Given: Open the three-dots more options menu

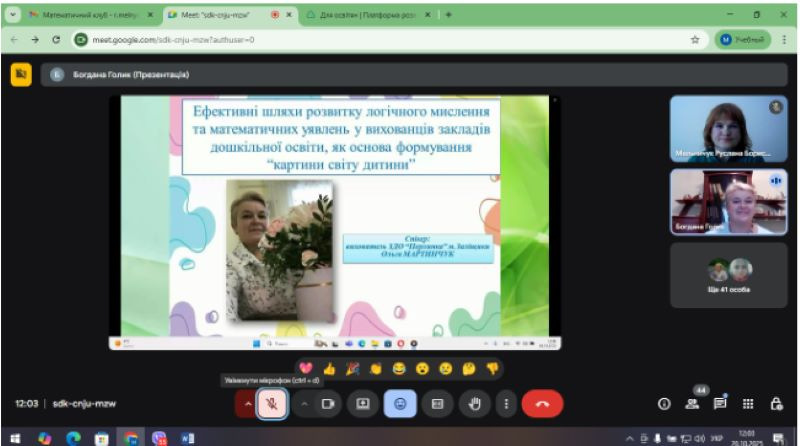Looking at the screenshot, I should point(506,404).
